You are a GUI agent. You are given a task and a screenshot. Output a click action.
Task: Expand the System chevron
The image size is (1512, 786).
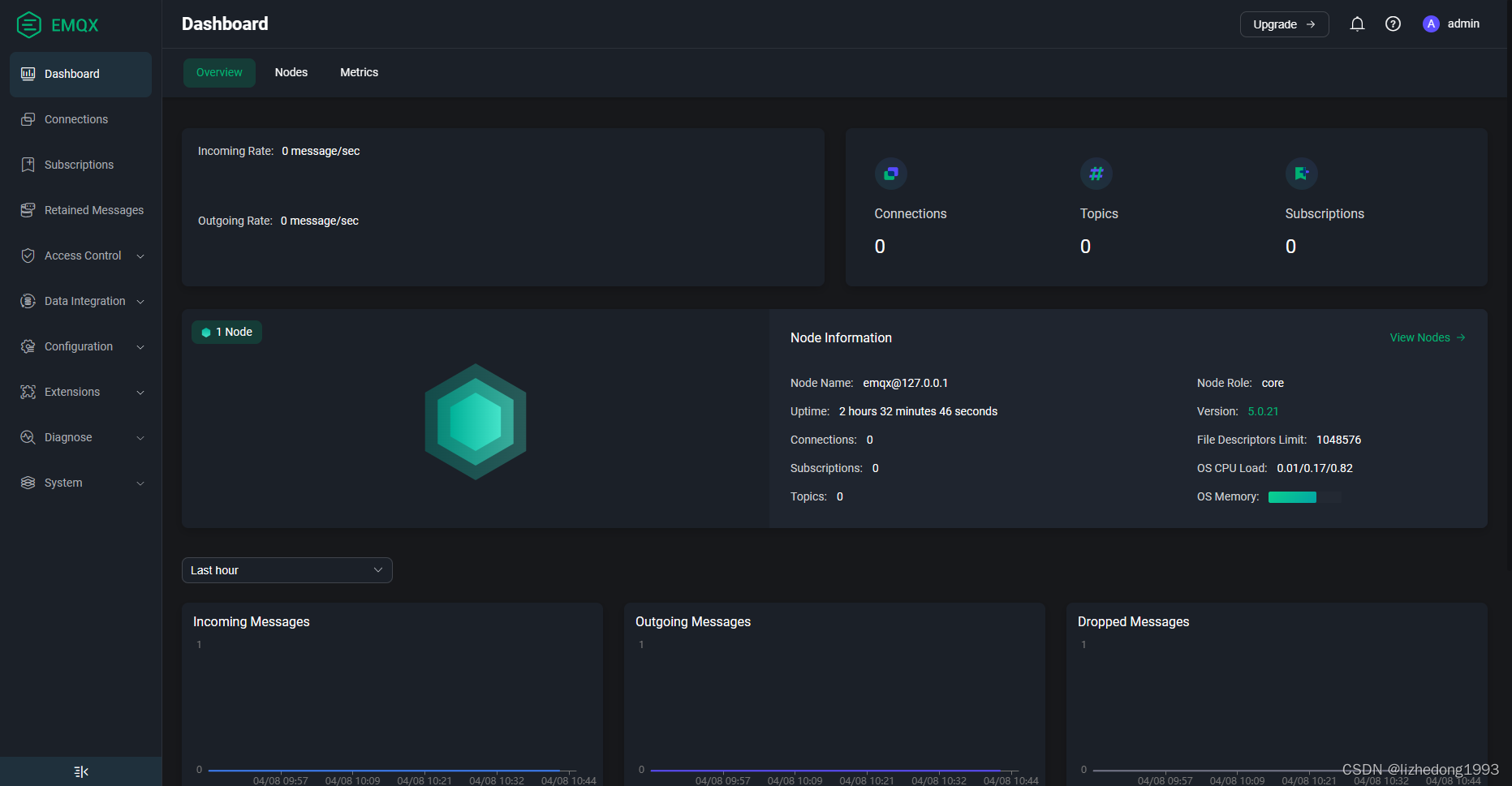click(140, 483)
